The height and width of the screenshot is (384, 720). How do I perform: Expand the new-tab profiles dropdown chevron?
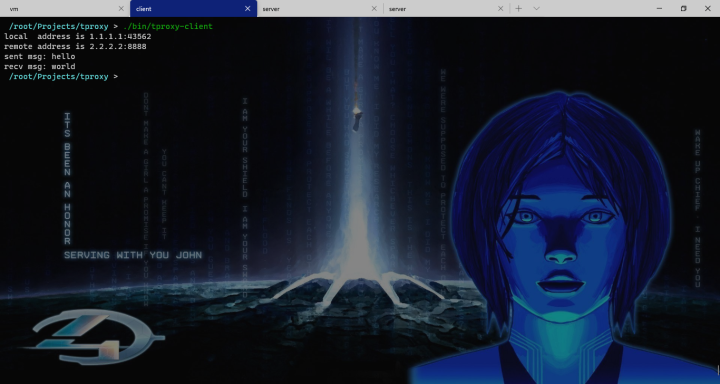536,9
